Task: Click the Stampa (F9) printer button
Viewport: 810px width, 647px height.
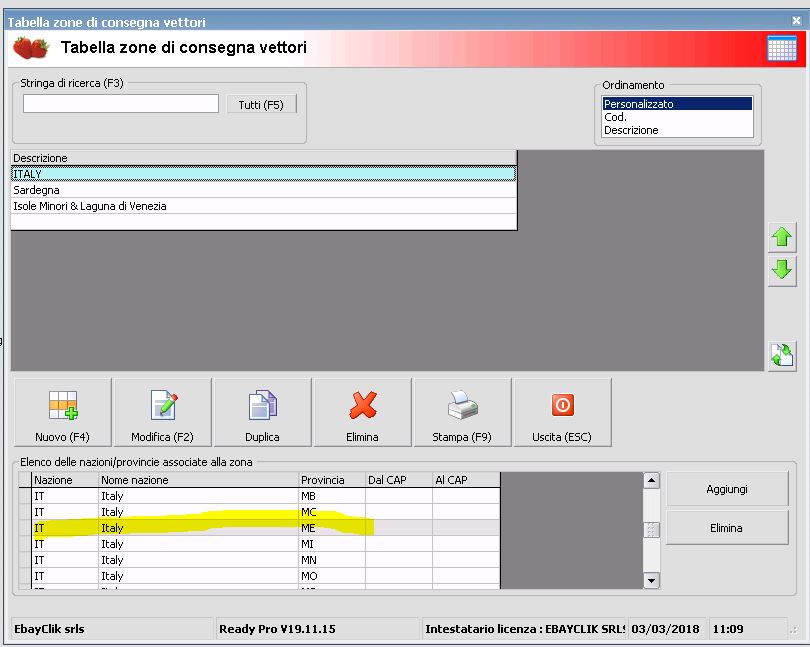Action: coord(462,412)
